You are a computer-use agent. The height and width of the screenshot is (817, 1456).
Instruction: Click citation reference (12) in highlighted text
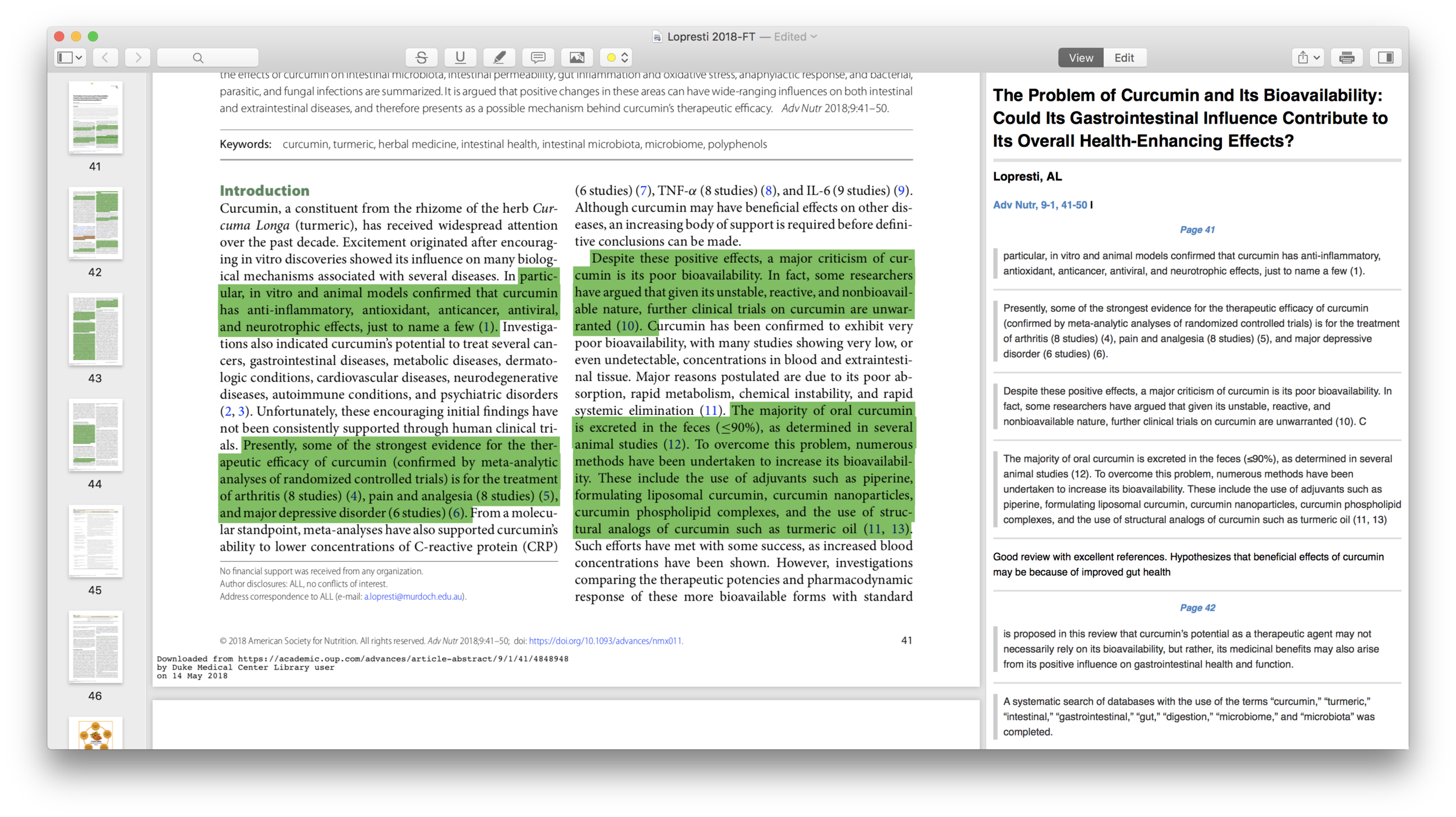(x=674, y=444)
